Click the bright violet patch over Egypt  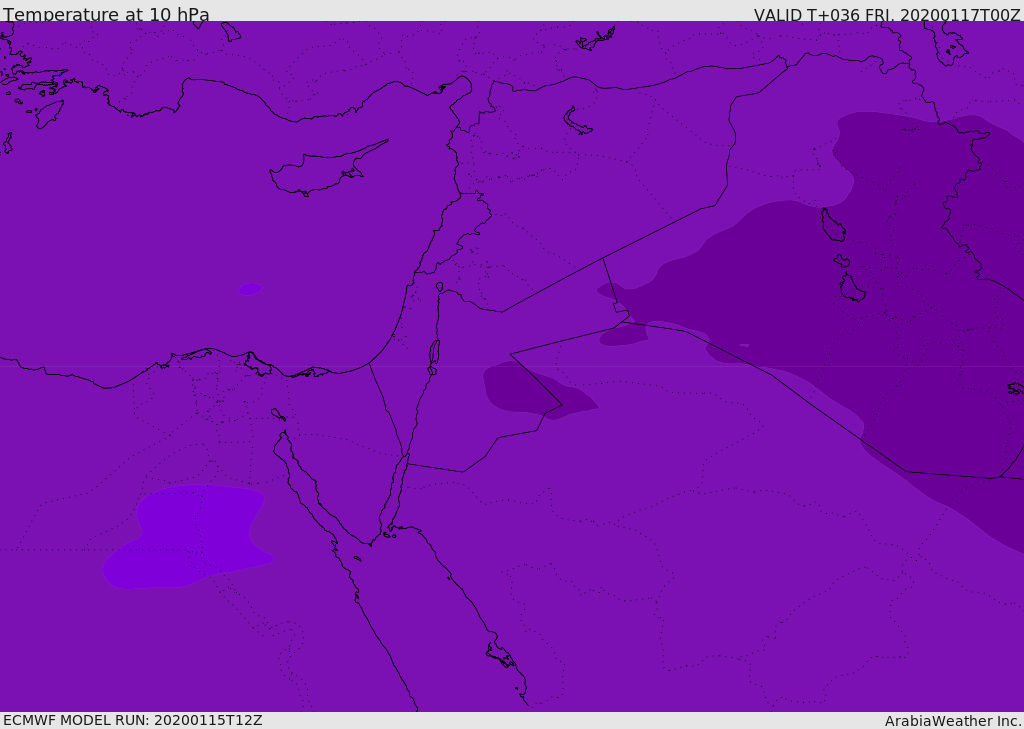point(192,534)
